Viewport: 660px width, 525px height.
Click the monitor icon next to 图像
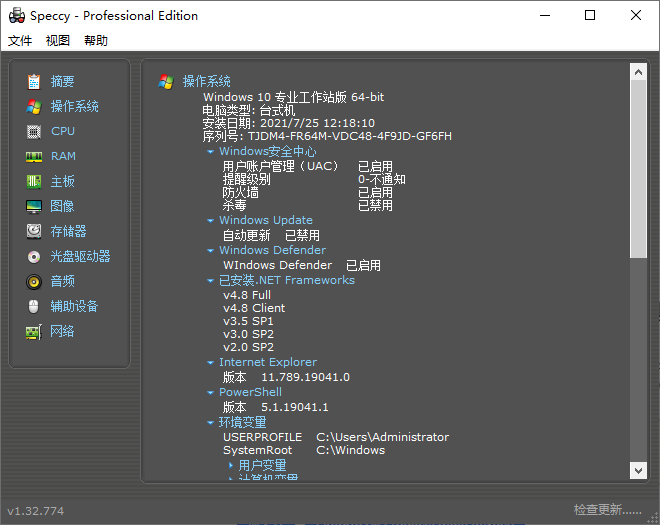[34, 207]
